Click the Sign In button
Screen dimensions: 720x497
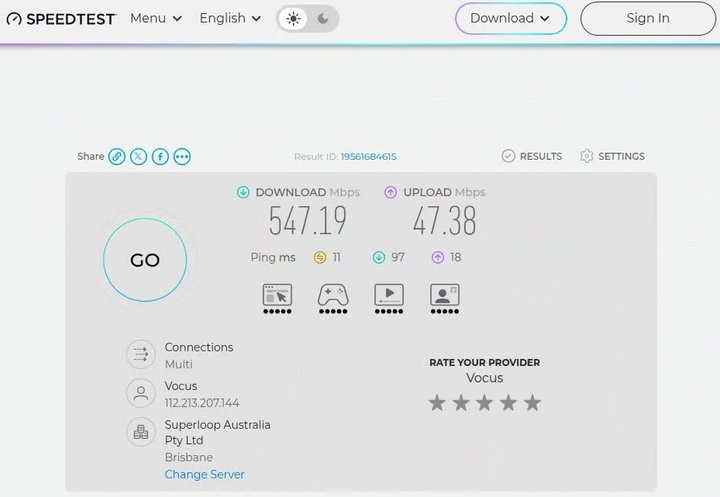pyautogui.click(x=648, y=18)
